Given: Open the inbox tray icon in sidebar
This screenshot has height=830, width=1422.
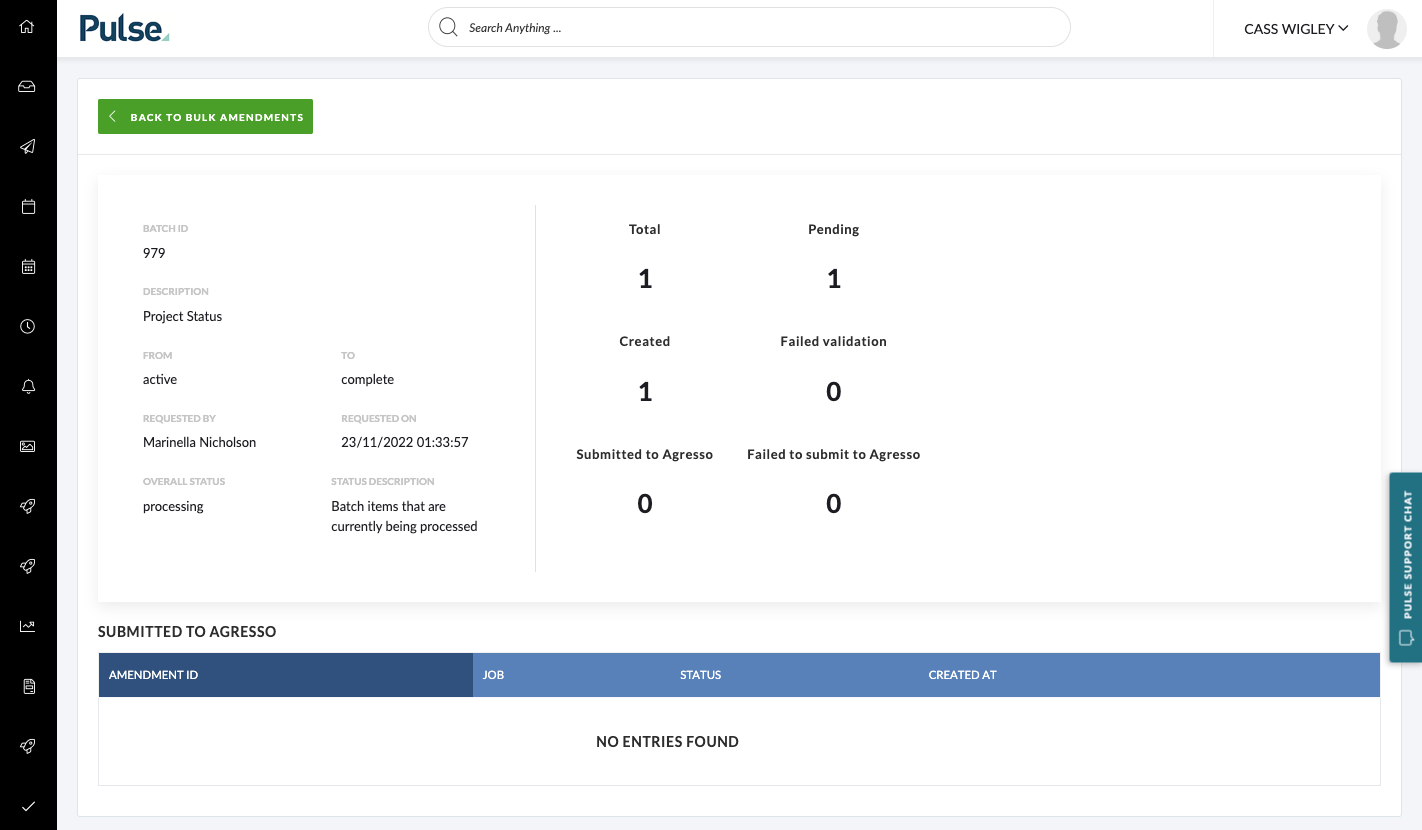Looking at the screenshot, I should click(28, 87).
